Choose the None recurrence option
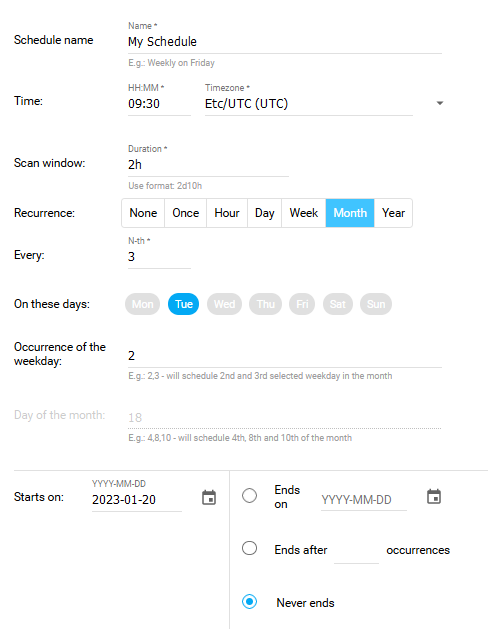501x642 pixels. tap(143, 213)
